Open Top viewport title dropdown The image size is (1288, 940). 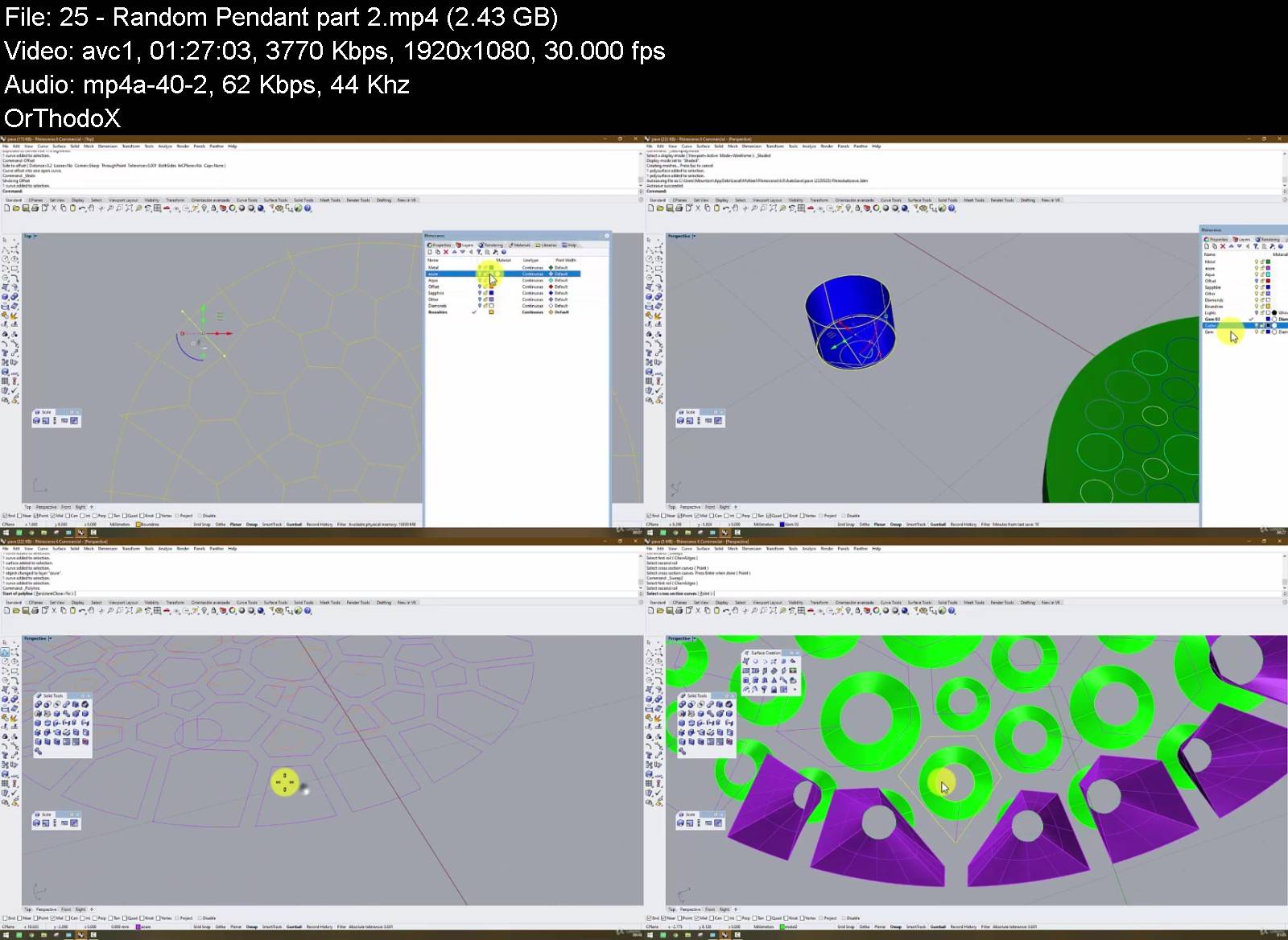35,236
